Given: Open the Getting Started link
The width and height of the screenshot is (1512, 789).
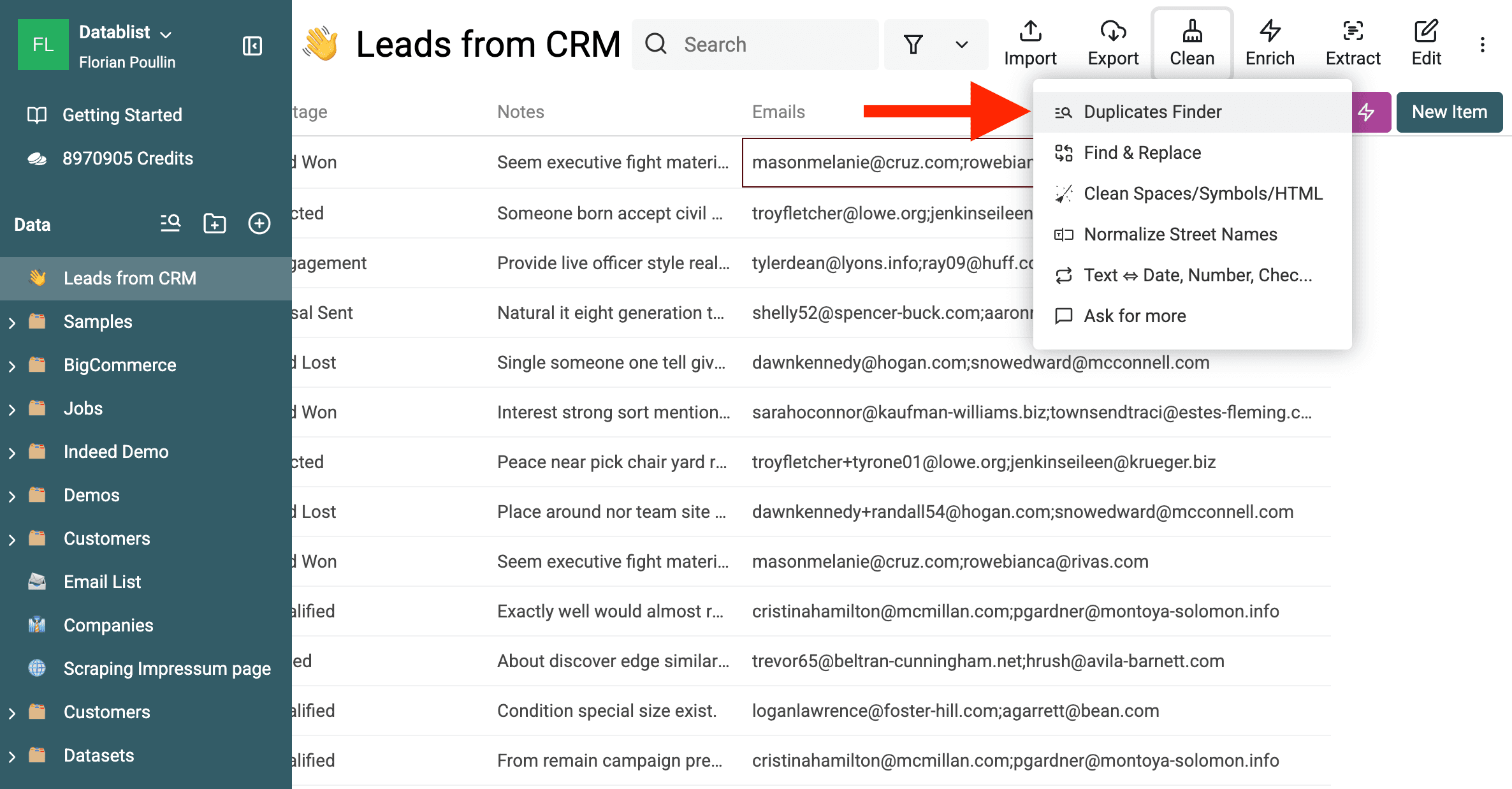Looking at the screenshot, I should [x=122, y=115].
